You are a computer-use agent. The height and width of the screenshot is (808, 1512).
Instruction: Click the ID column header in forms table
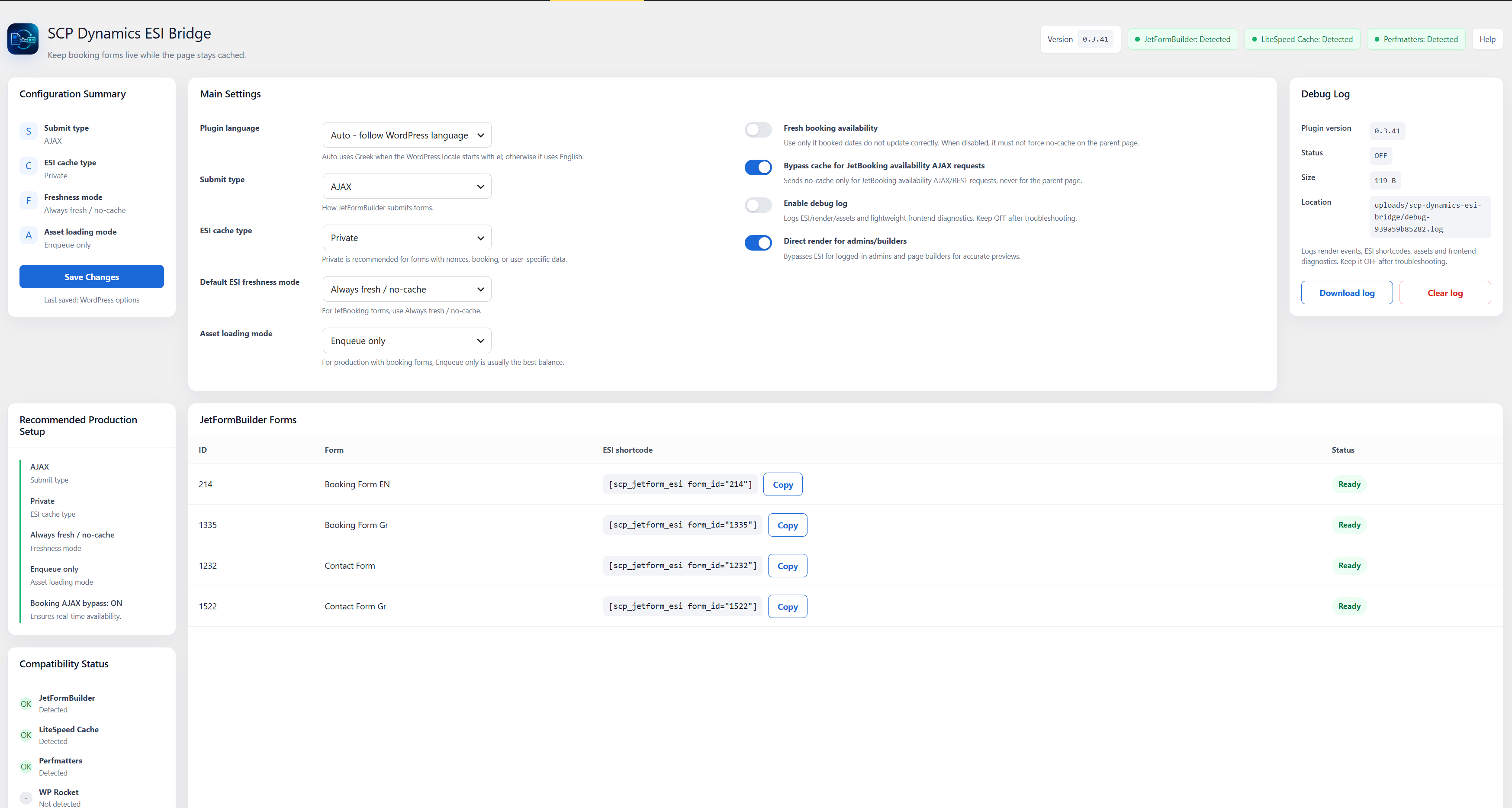(x=203, y=450)
